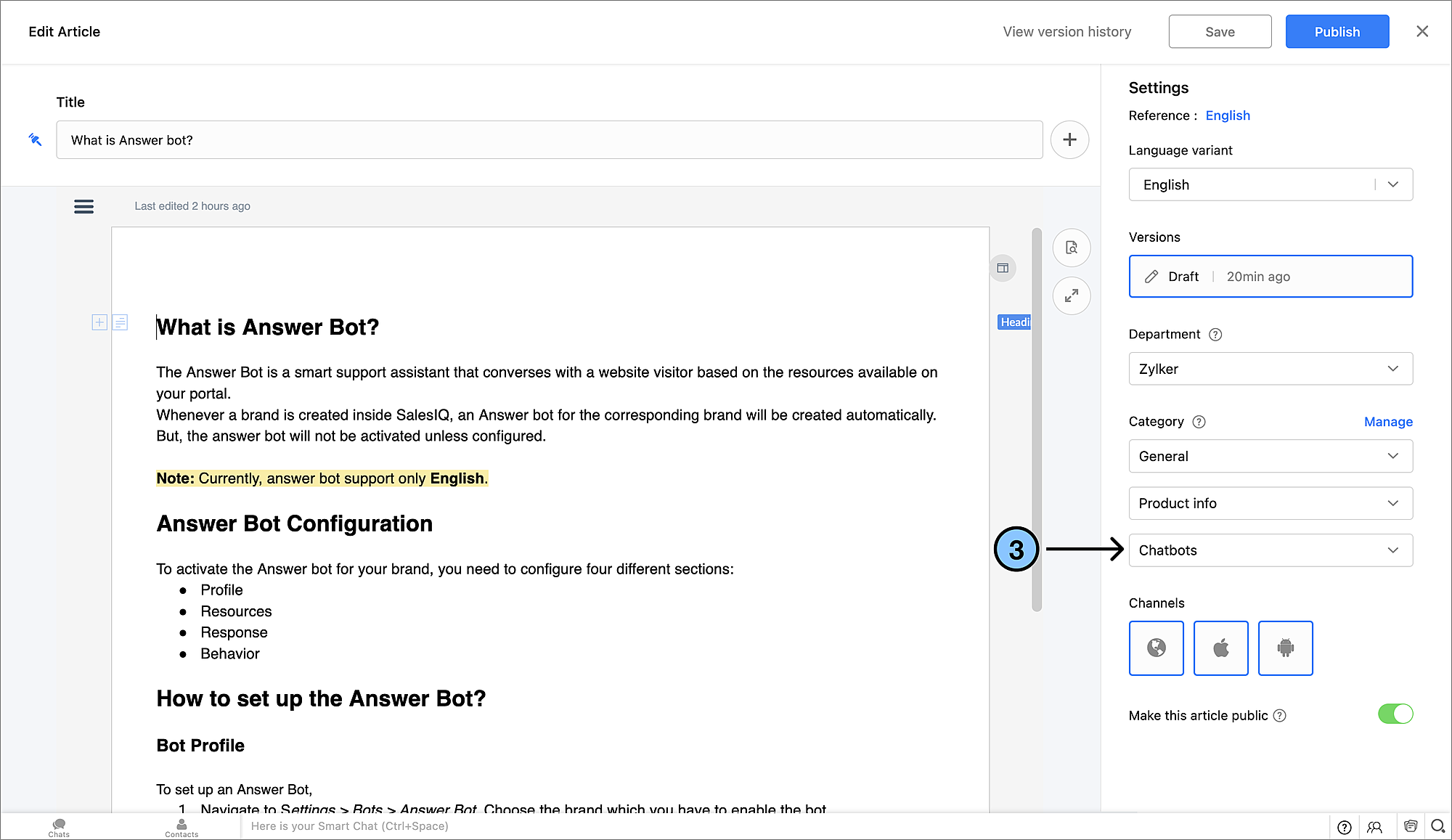1452x840 pixels.
Task: Click the Publish button
Action: click(x=1337, y=32)
